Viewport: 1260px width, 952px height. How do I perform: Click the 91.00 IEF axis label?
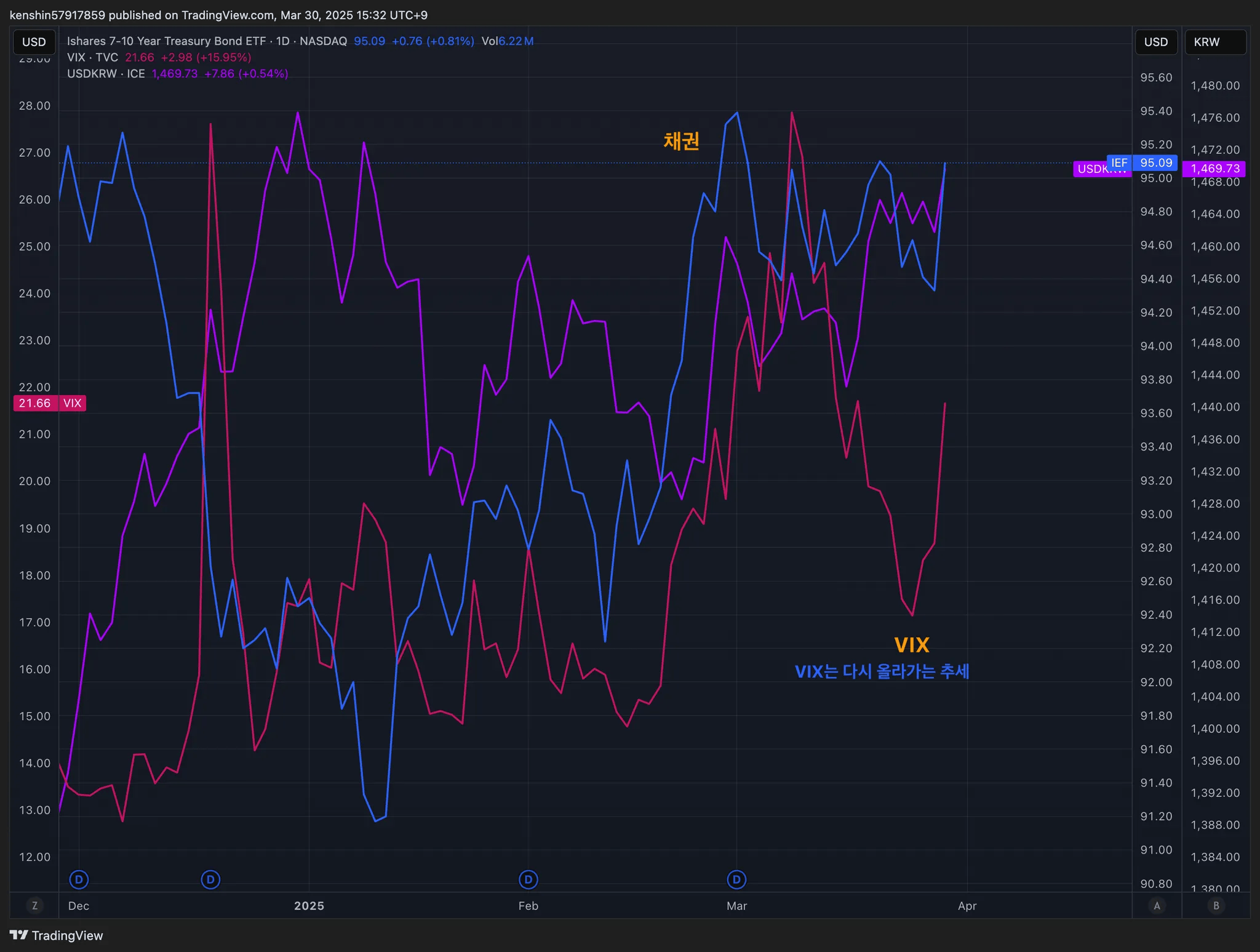[x=1156, y=850]
